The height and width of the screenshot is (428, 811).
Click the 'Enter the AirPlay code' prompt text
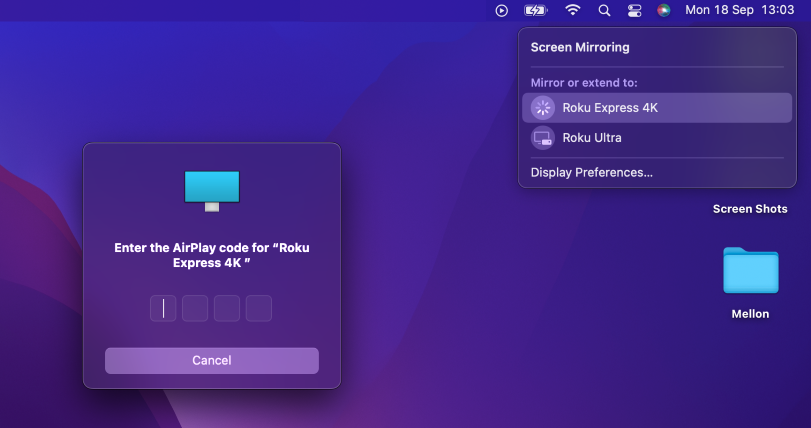212,255
